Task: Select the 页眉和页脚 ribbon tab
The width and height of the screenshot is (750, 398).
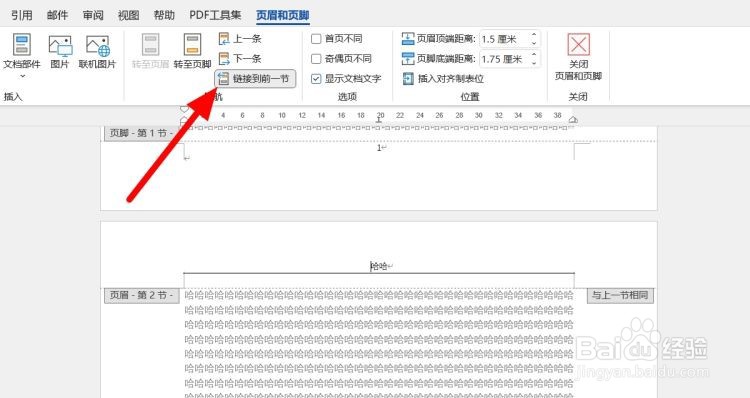Action: tap(283, 15)
